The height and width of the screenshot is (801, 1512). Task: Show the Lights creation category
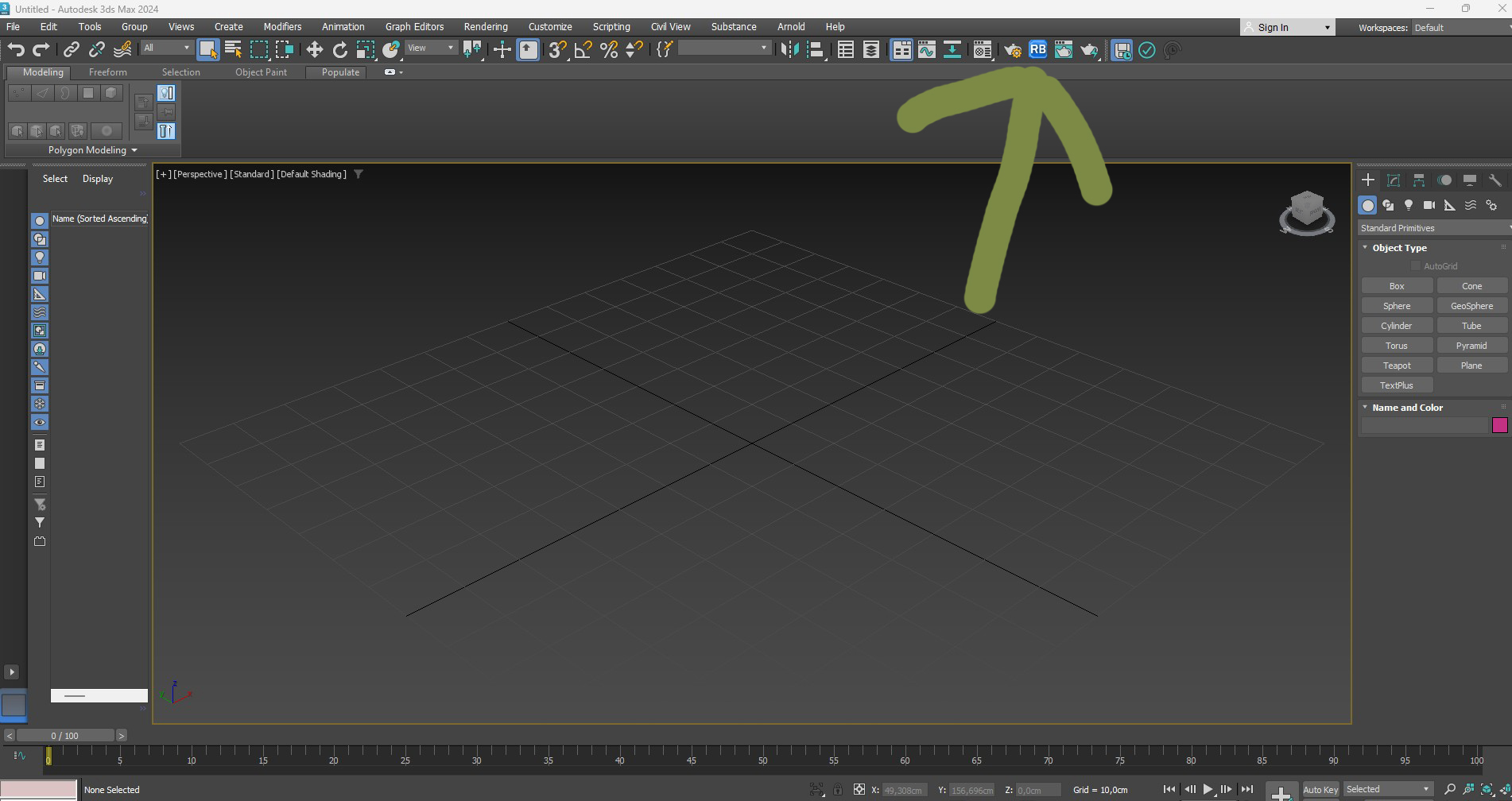coord(1409,205)
